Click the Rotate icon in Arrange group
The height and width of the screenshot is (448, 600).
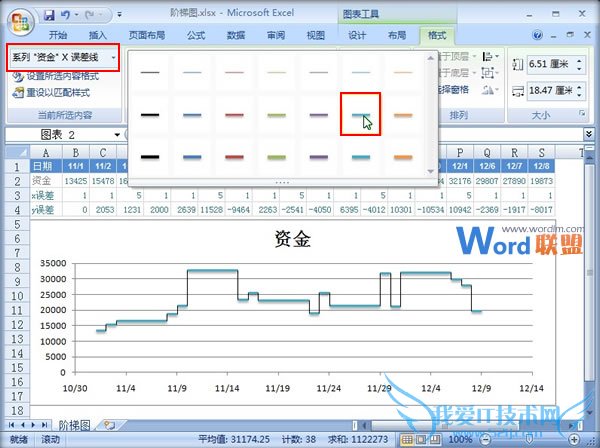coord(488,90)
